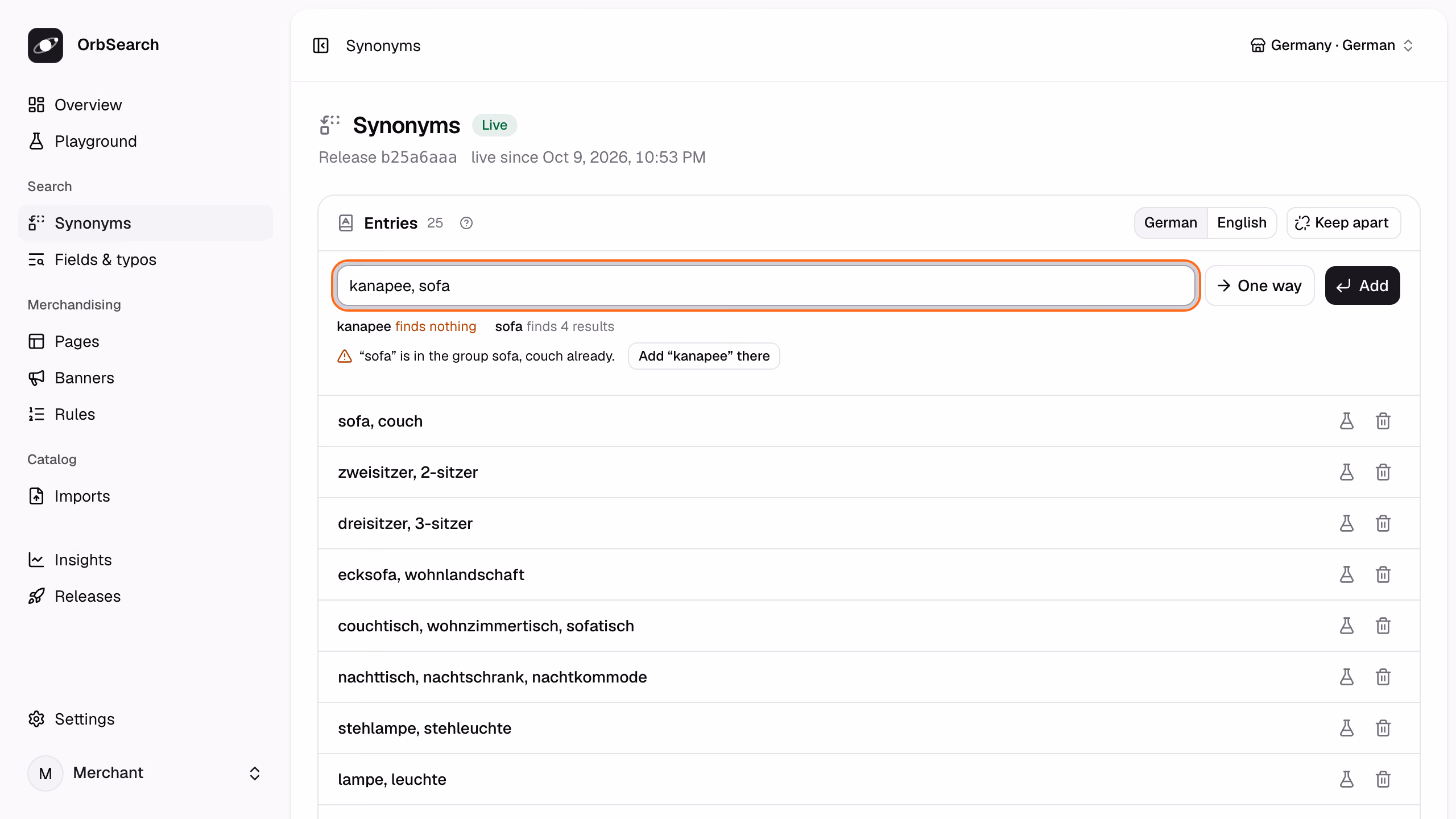Toggle the One way synonym direction
Image resolution: width=1456 pixels, height=819 pixels.
click(x=1260, y=286)
